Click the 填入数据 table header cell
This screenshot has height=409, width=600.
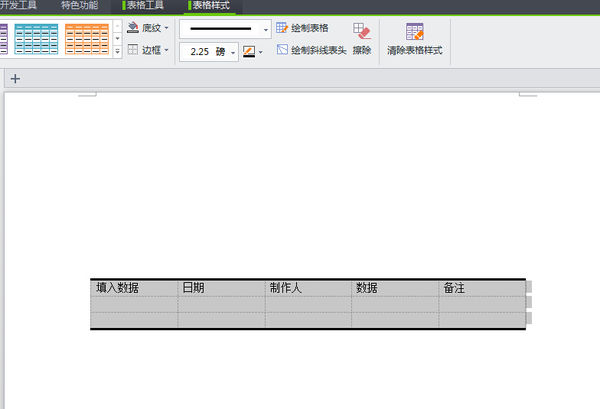click(x=117, y=288)
